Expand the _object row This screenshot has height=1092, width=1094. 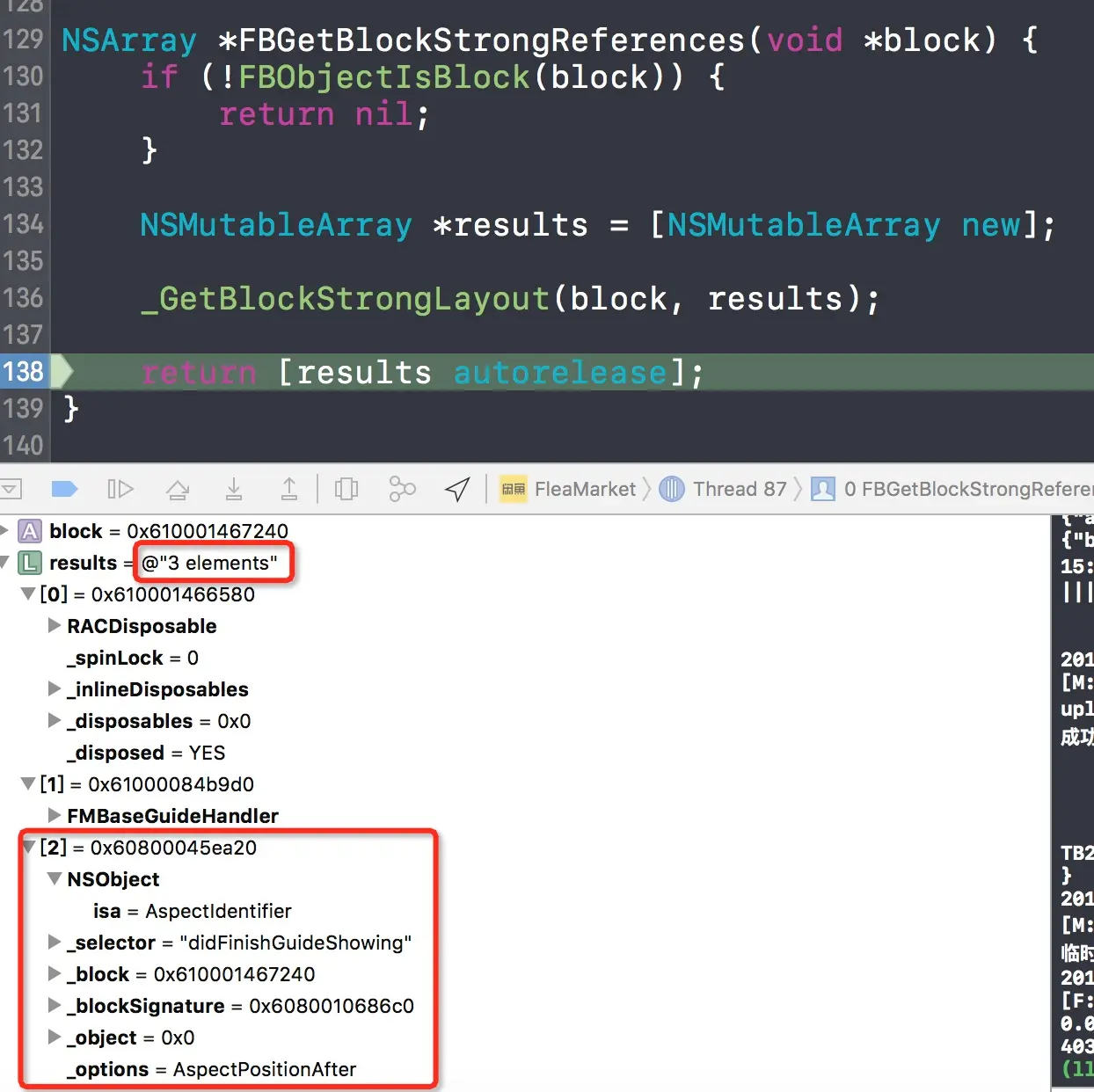click(55, 1037)
